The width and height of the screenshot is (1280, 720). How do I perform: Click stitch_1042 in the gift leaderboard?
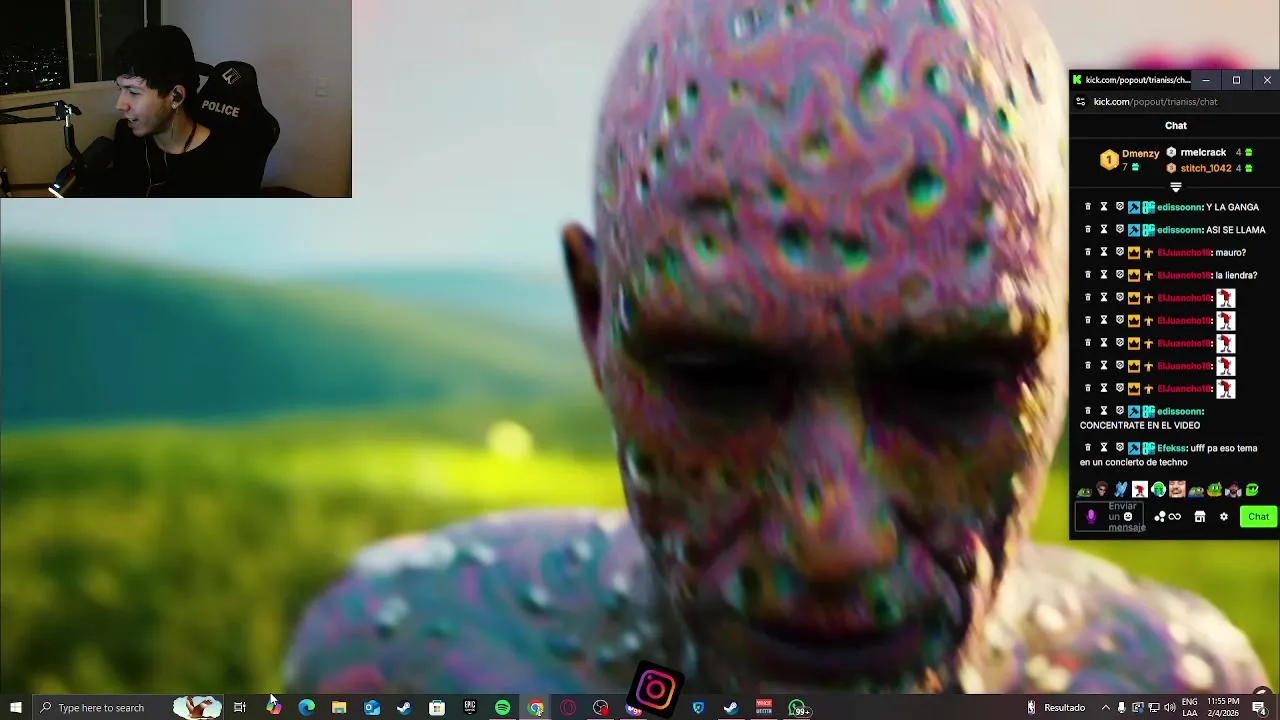click(x=1206, y=168)
